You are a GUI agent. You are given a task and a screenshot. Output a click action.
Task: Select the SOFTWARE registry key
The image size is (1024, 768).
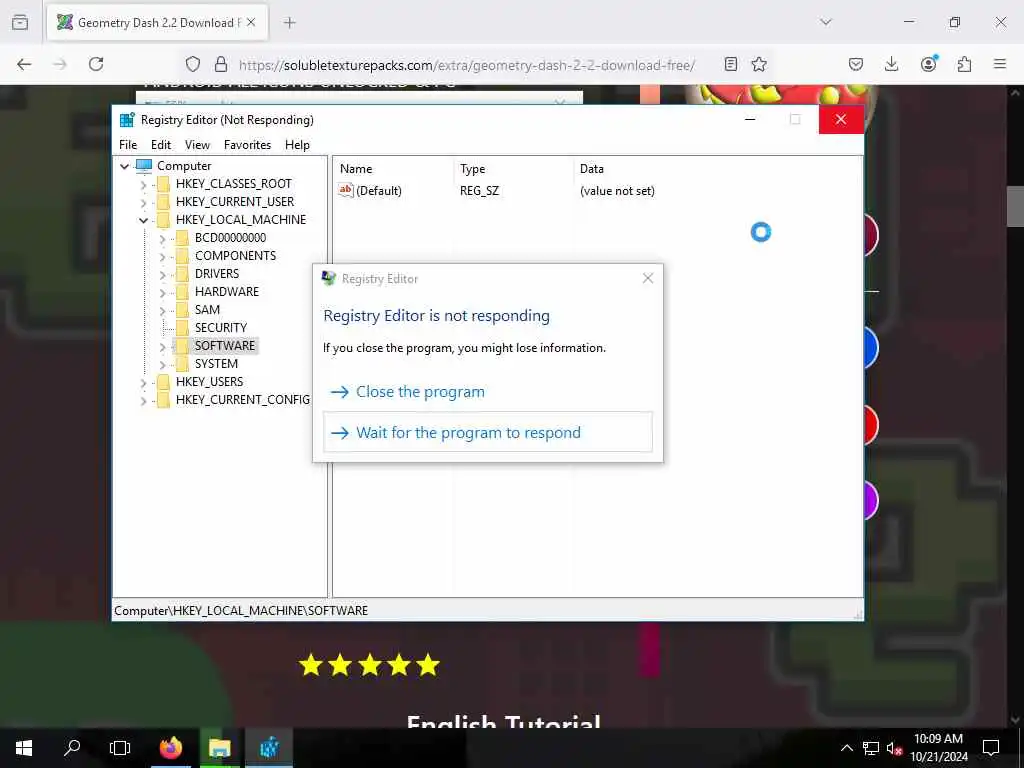tap(225, 345)
